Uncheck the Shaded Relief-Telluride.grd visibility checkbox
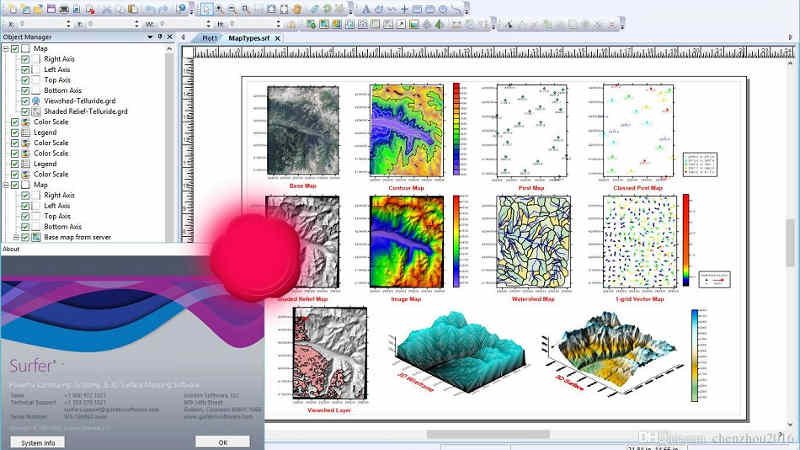This screenshot has height=450, width=800. pos(26,111)
